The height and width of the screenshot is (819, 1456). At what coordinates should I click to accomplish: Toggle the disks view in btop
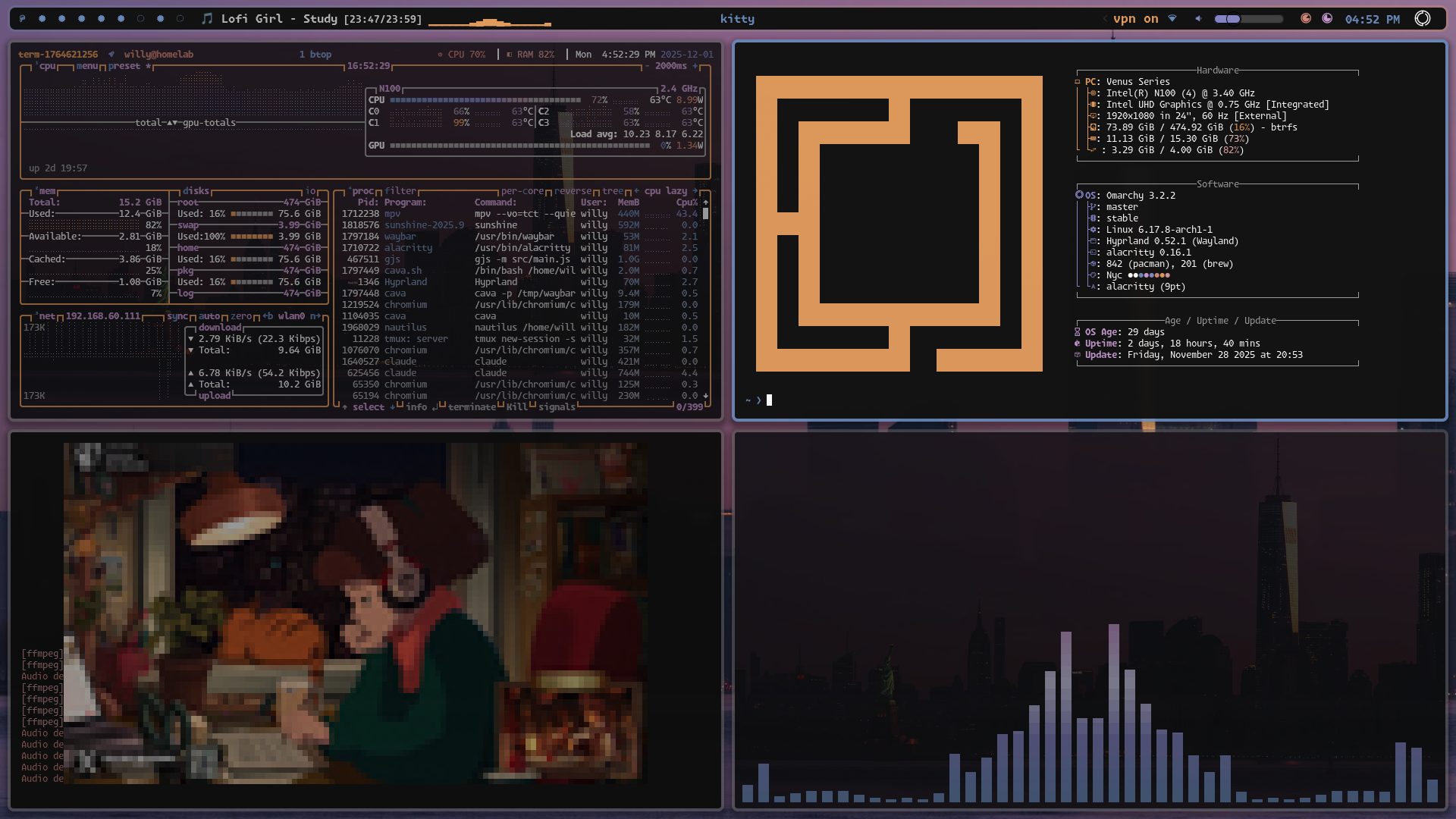click(x=196, y=191)
